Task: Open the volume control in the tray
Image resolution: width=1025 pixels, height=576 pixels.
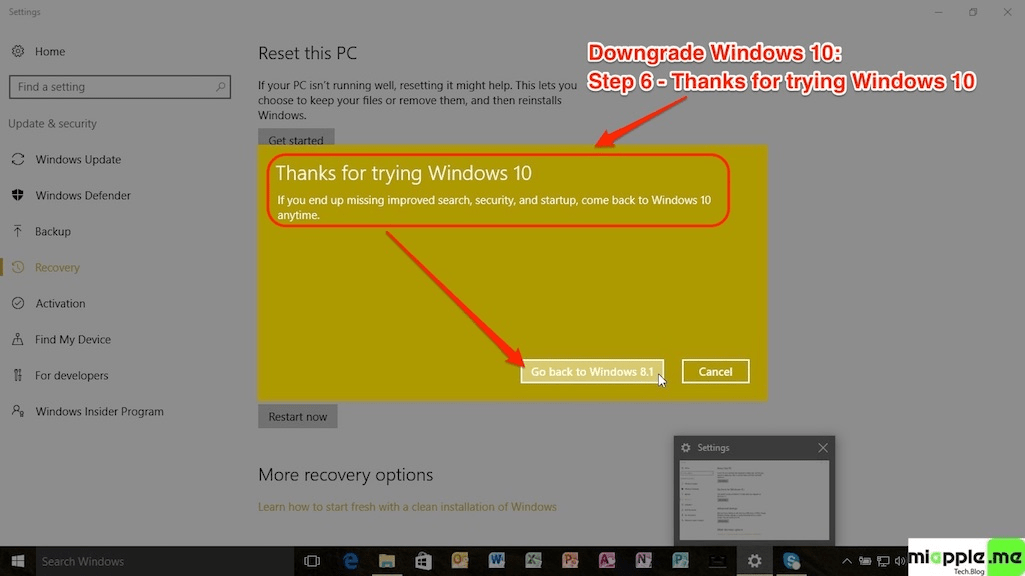Action: click(x=900, y=561)
